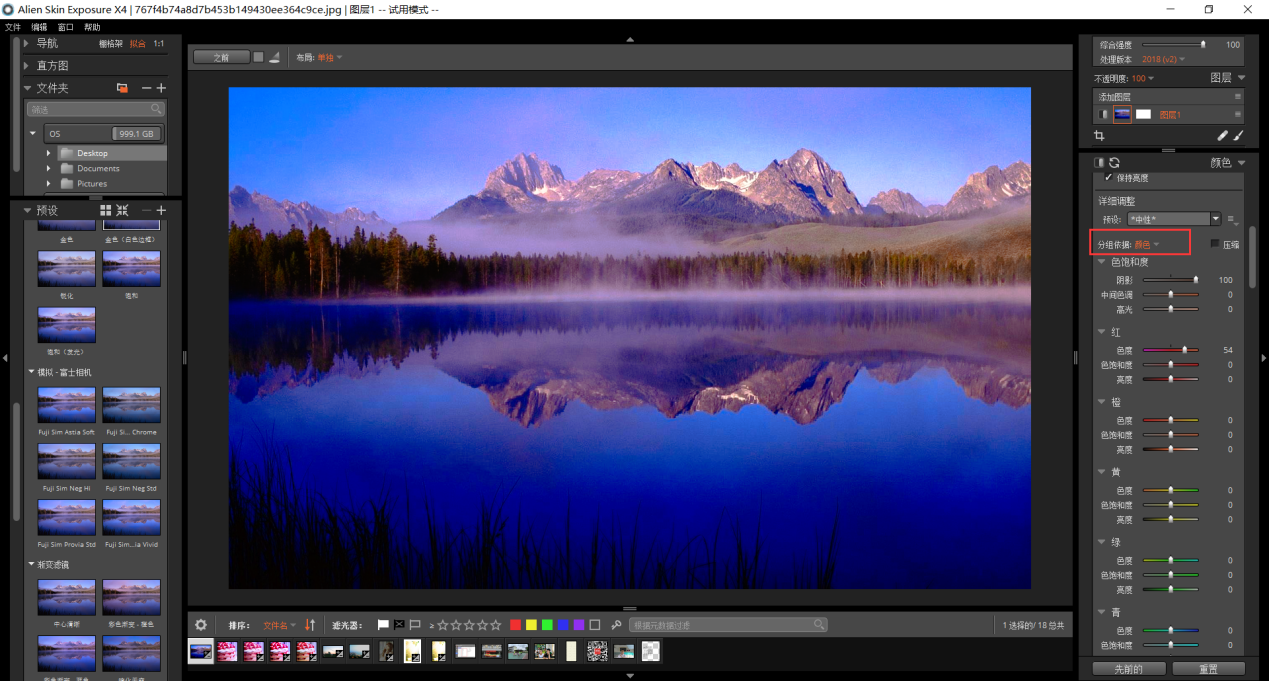1269x681 pixels.
Task: Reverse sort order with arrows icon
Action: [x=310, y=625]
